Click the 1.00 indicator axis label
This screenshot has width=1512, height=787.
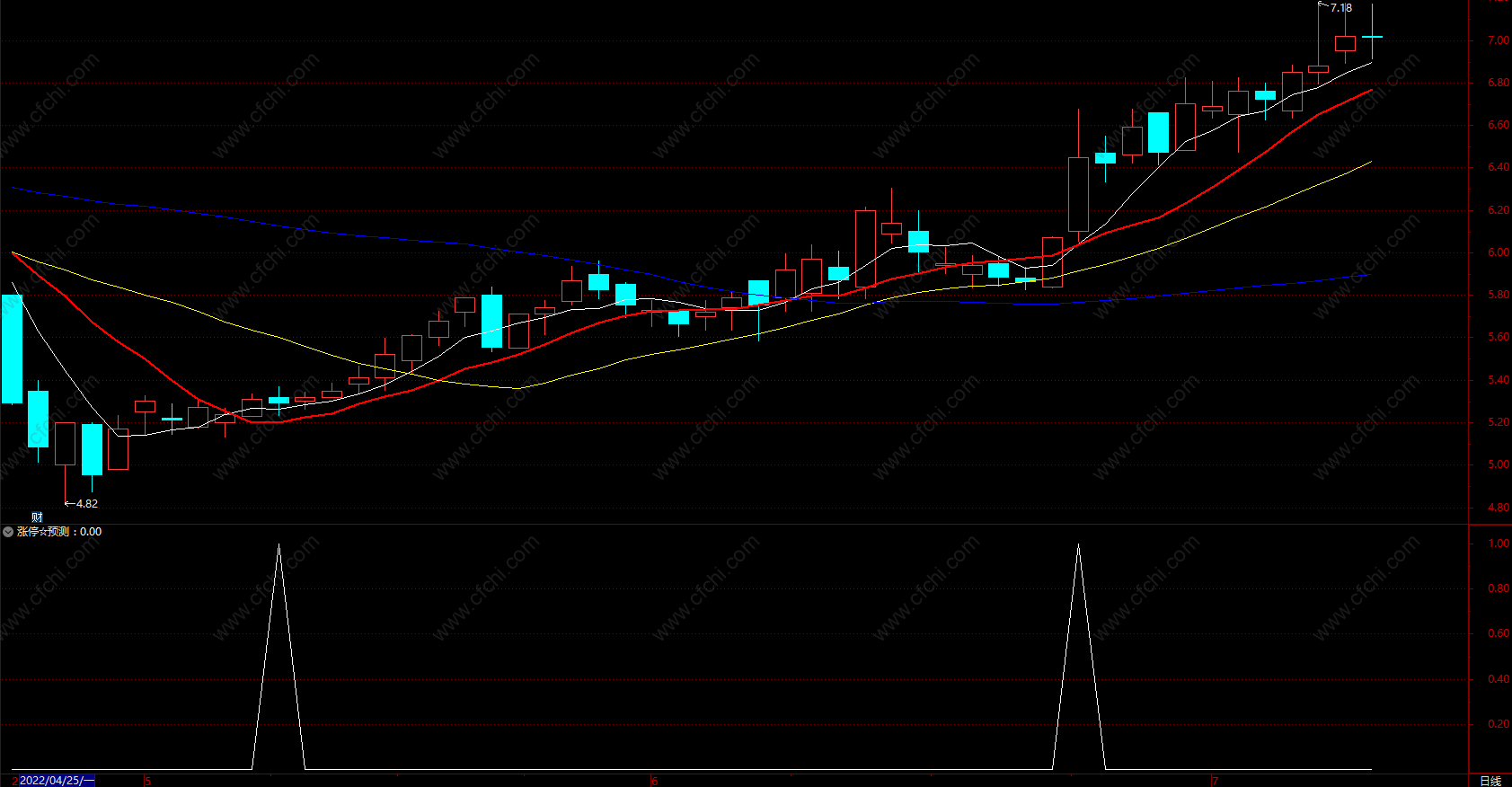coord(1499,544)
